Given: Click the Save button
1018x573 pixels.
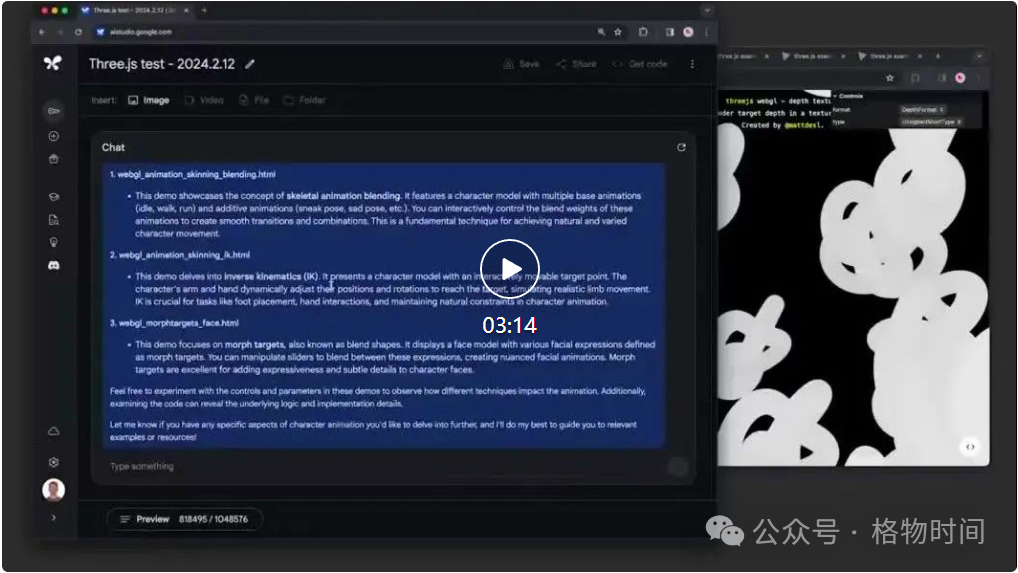Looking at the screenshot, I should pyautogui.click(x=521, y=64).
